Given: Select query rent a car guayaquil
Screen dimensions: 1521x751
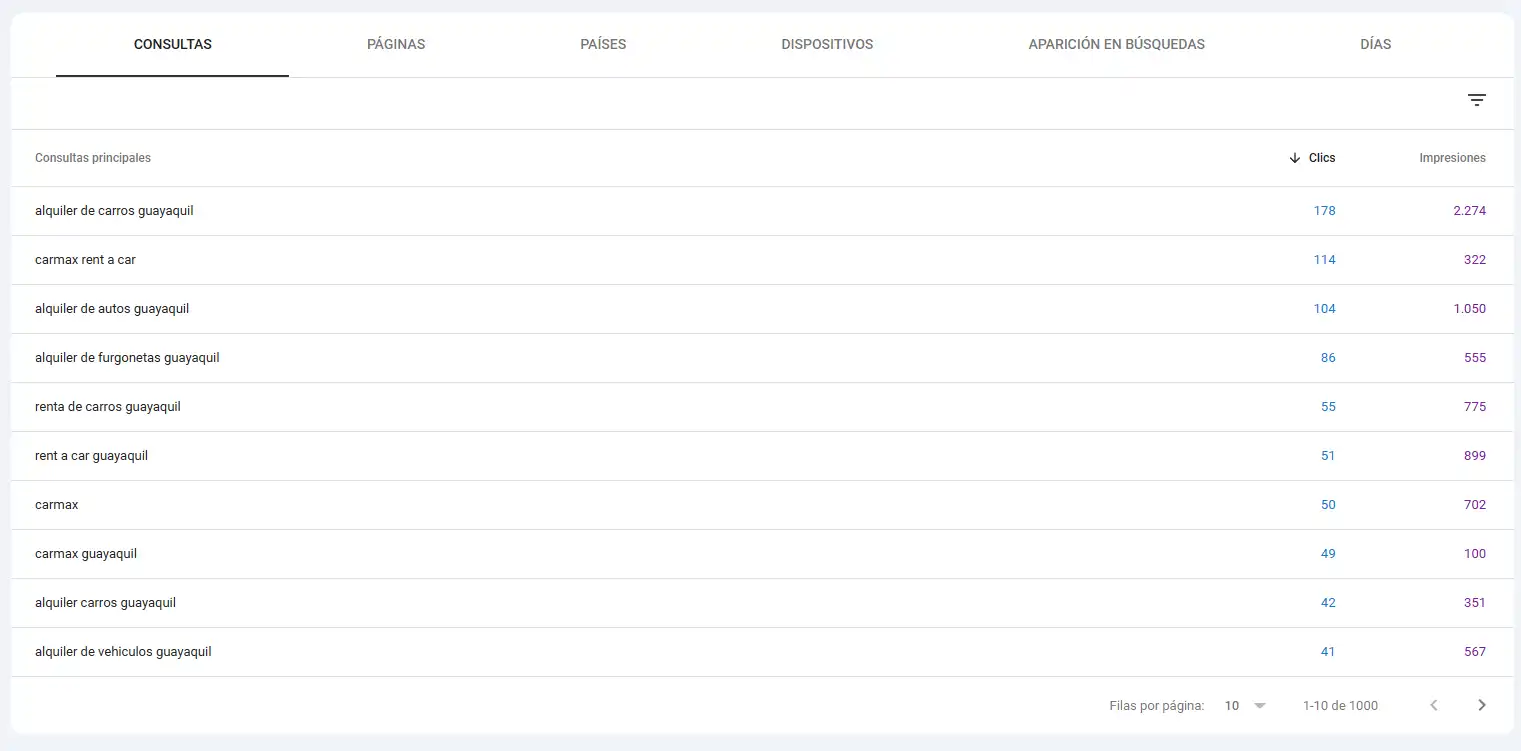Looking at the screenshot, I should (91, 456).
